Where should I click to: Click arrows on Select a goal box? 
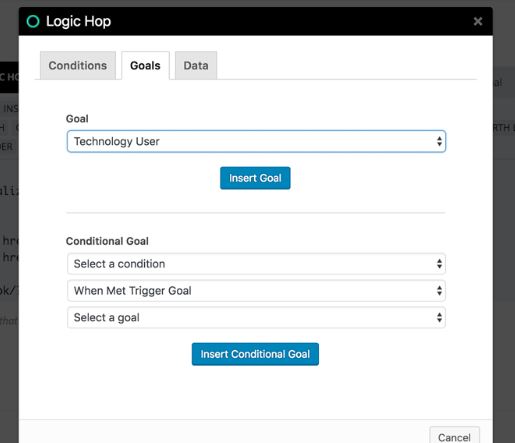coord(439,317)
